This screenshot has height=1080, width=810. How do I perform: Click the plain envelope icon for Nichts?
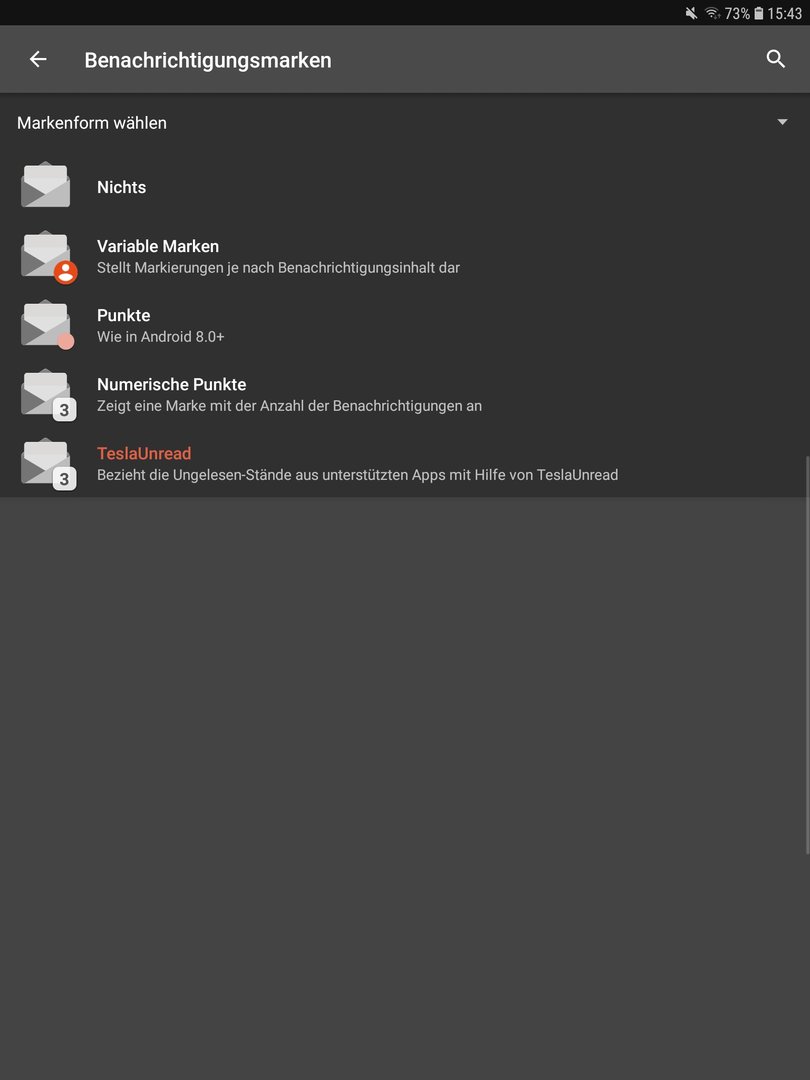click(45, 185)
